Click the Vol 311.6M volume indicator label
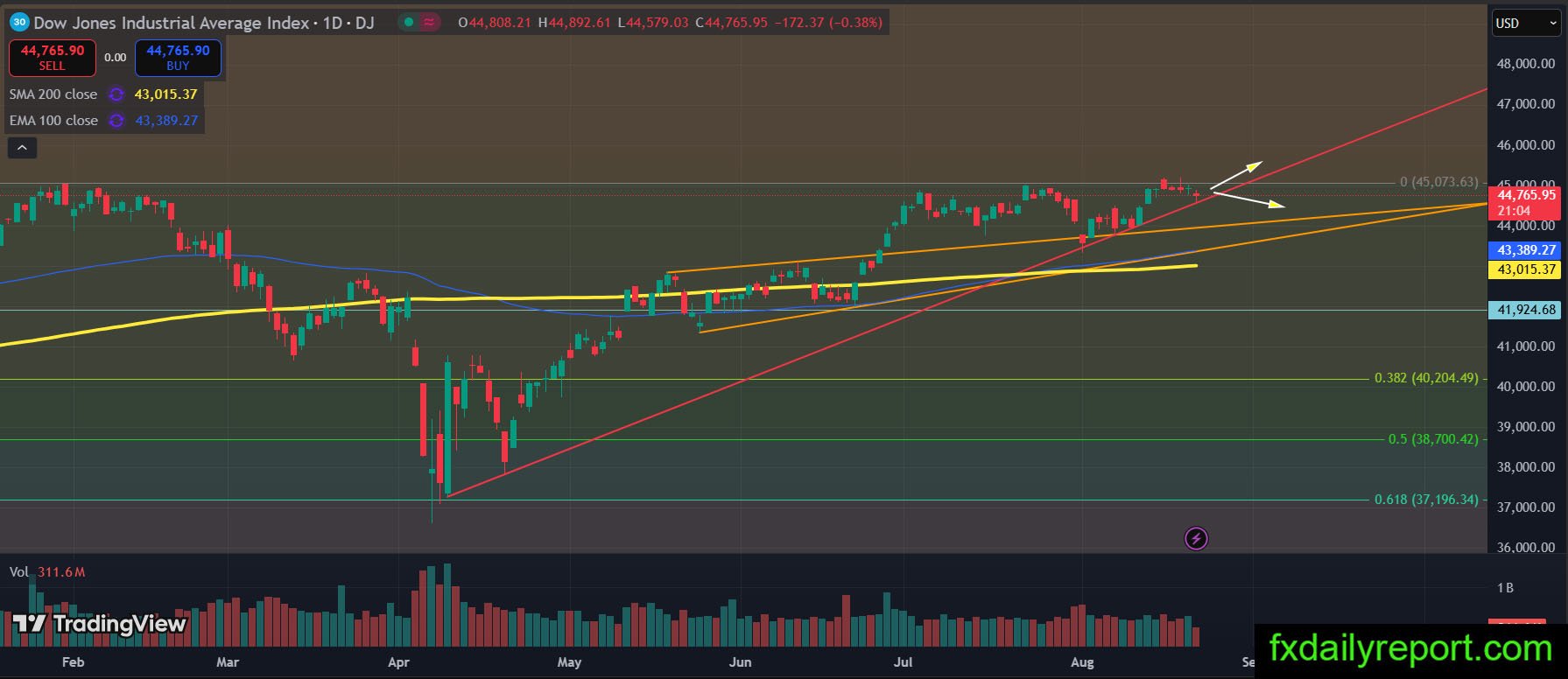 [47, 572]
